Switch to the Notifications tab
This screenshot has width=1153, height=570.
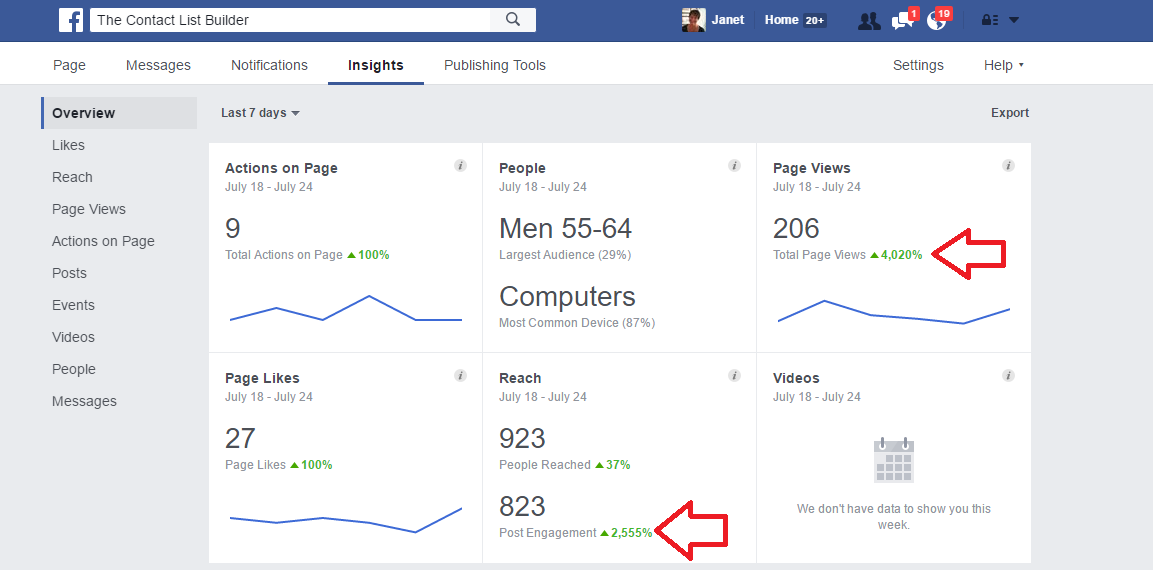coord(269,65)
